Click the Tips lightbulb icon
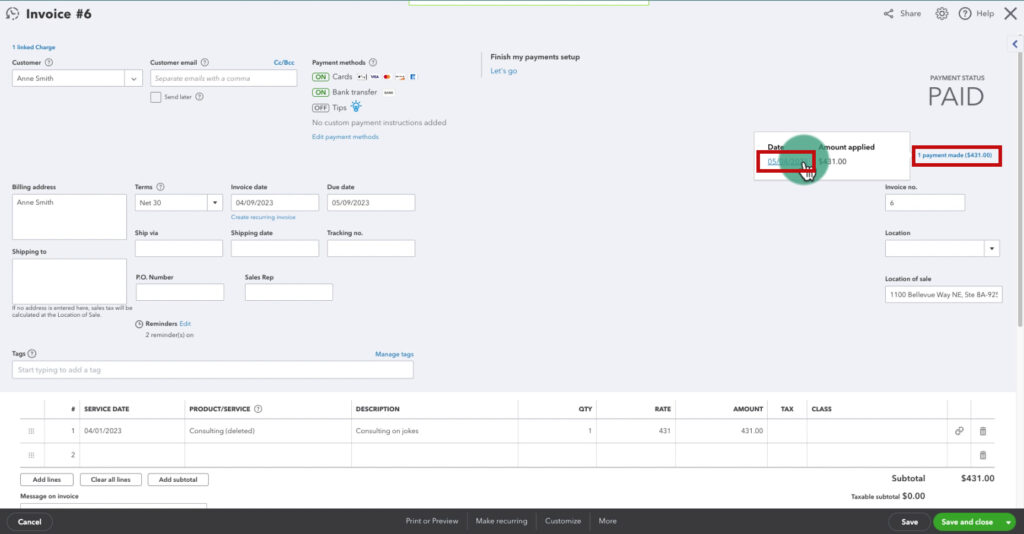Screen dimensions: 1024x534 coord(356,106)
